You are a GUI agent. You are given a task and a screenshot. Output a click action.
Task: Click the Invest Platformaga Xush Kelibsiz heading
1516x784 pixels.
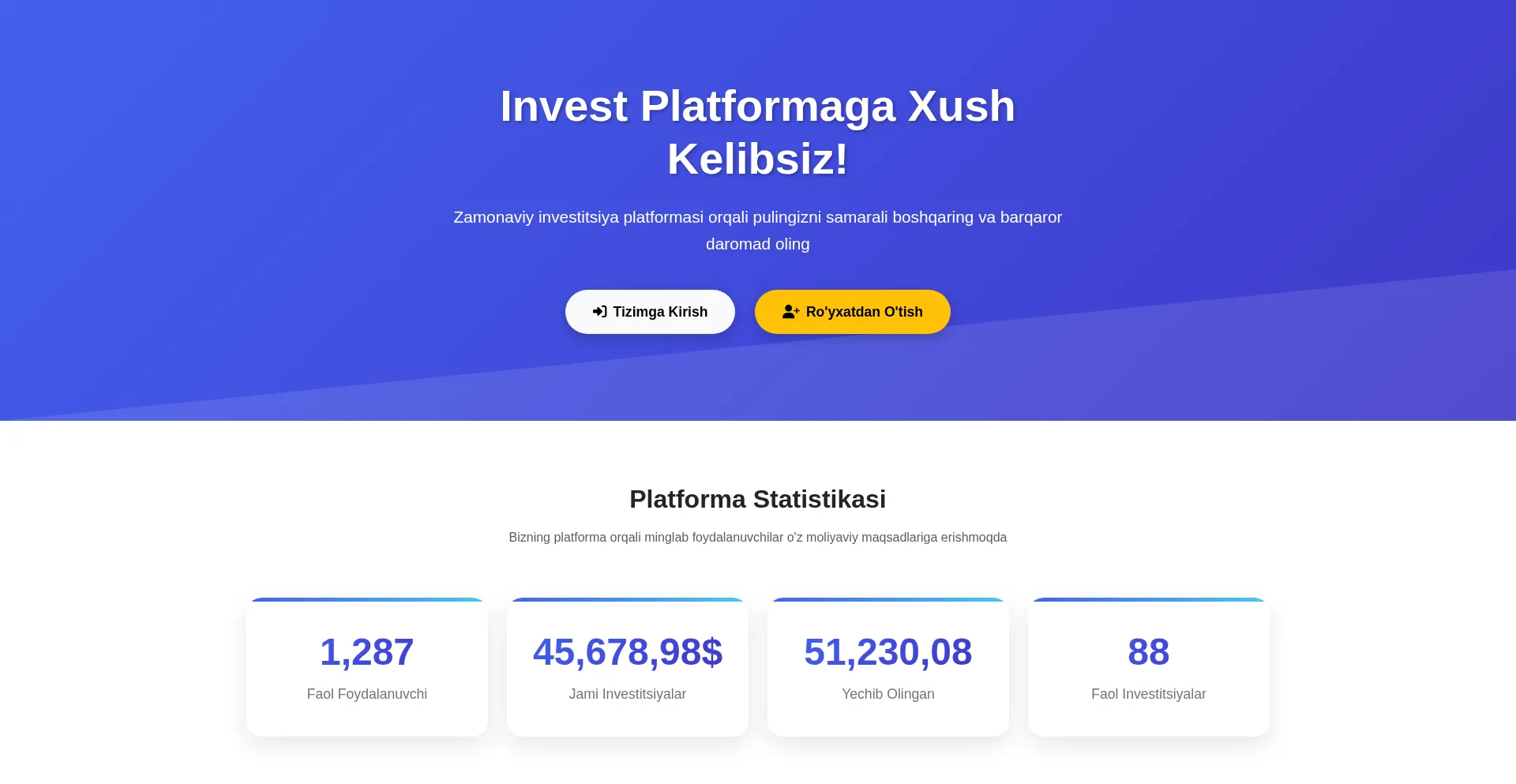(x=757, y=132)
